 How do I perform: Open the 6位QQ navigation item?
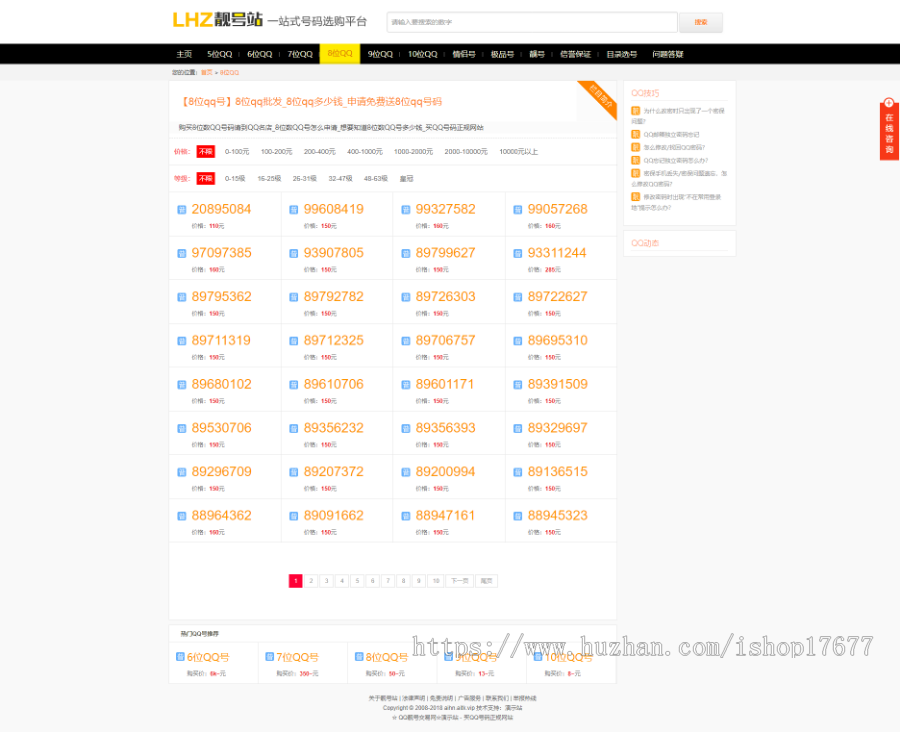pyautogui.click(x=260, y=54)
